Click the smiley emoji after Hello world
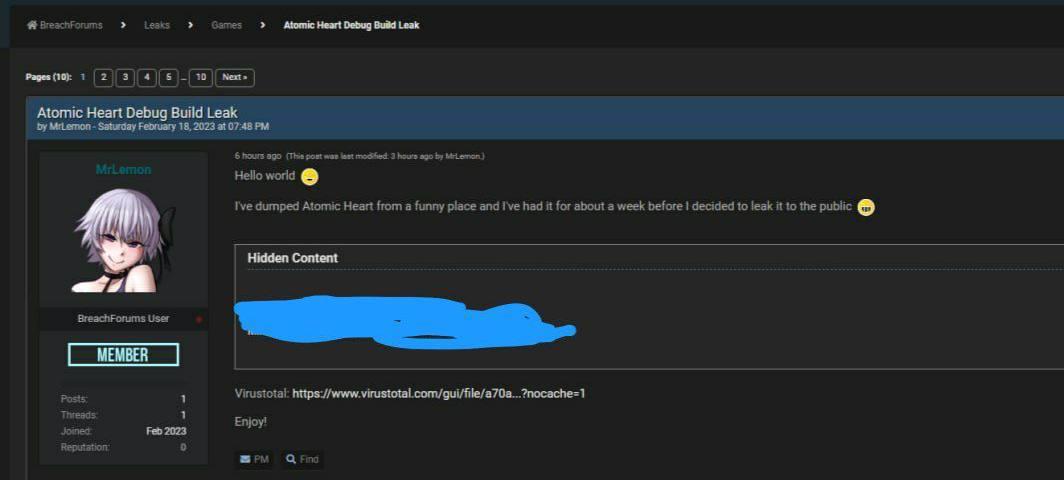1064x480 pixels. coord(309,177)
